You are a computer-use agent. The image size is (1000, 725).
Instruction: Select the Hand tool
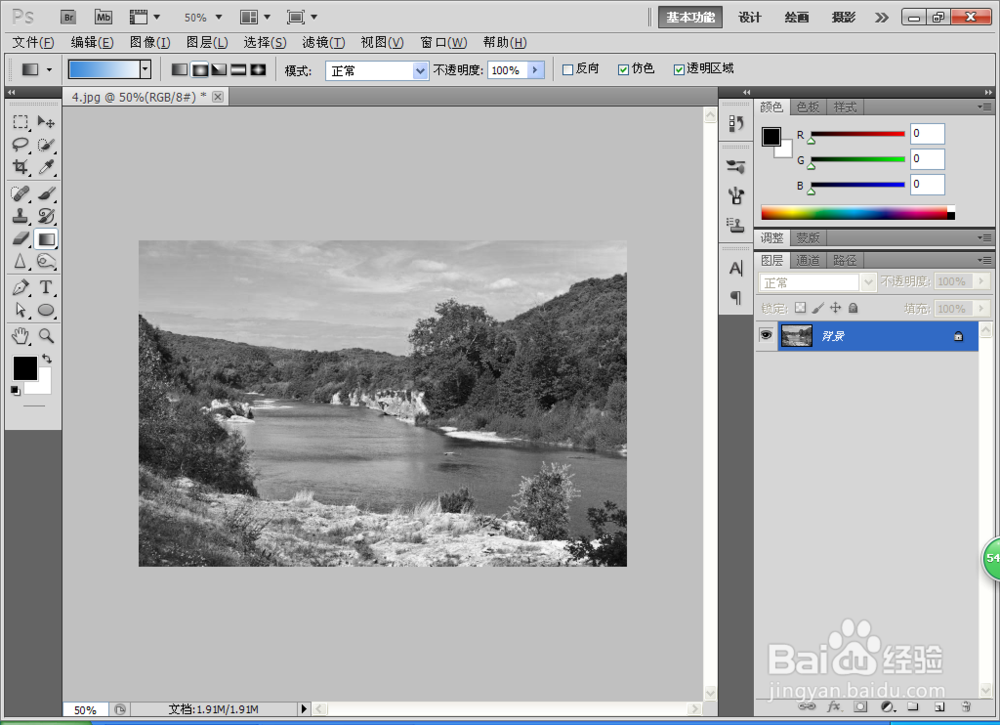[x=20, y=335]
